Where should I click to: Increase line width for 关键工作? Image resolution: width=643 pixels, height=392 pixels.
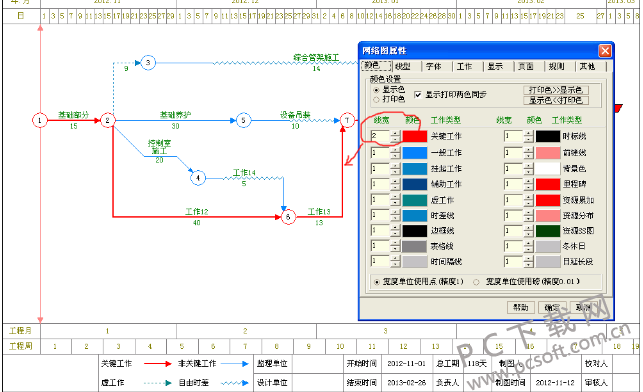coord(395,133)
